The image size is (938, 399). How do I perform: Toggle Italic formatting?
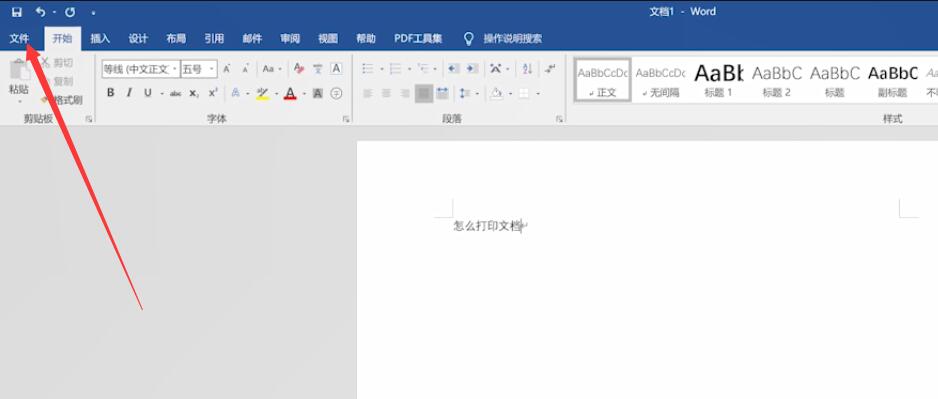pyautogui.click(x=129, y=93)
